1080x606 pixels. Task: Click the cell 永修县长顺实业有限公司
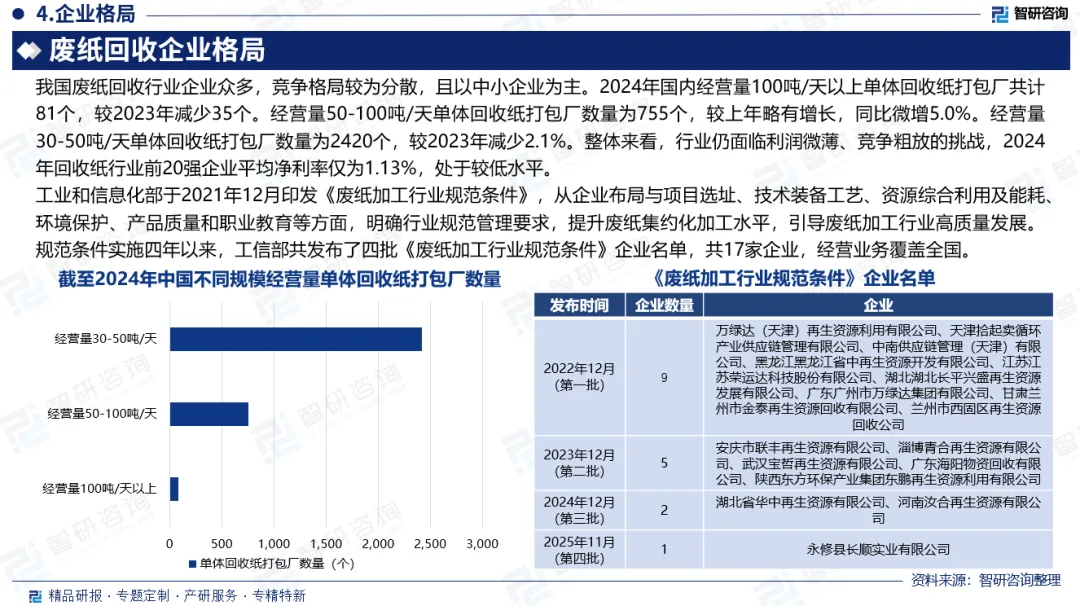(x=878, y=550)
